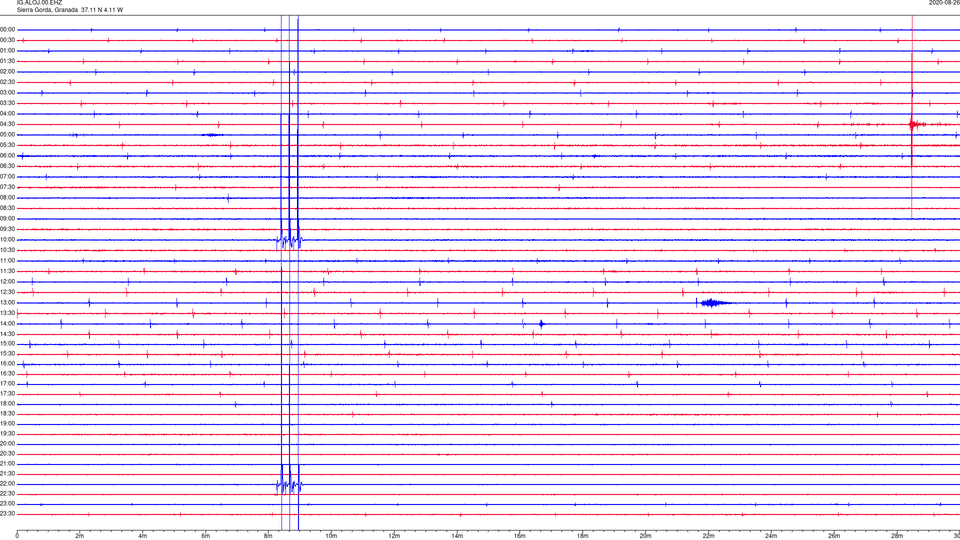The width and height of the screenshot is (960, 540).
Task: Select the 01:00 row time label
Action: (7, 50)
